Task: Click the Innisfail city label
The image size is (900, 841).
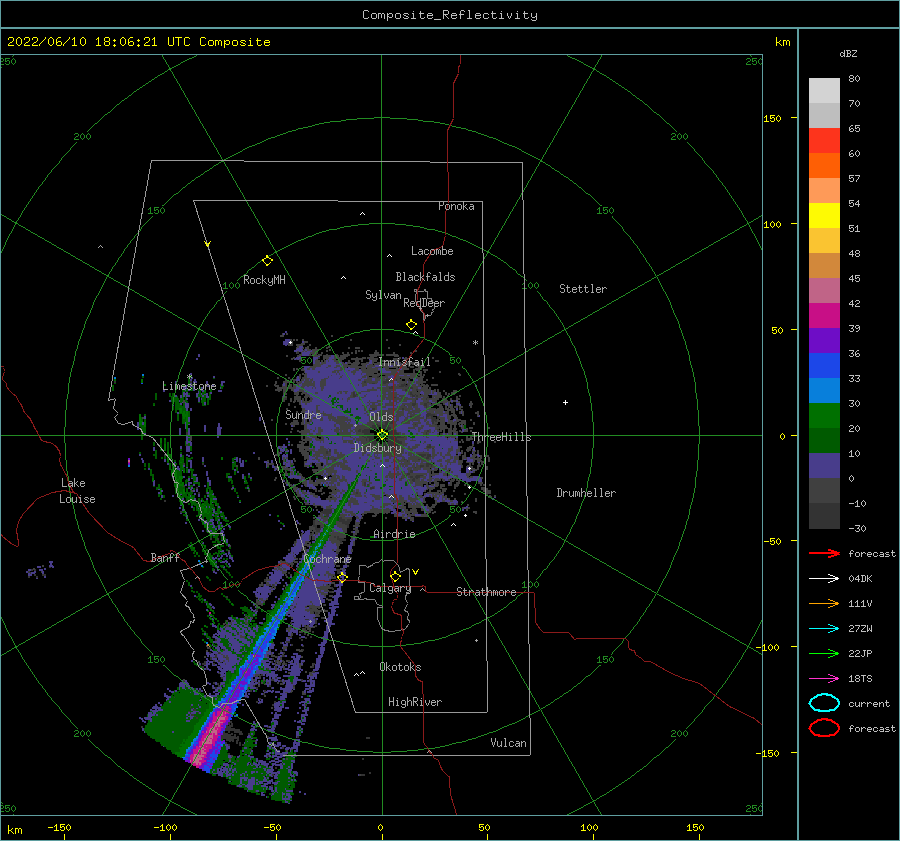Action: tap(404, 362)
